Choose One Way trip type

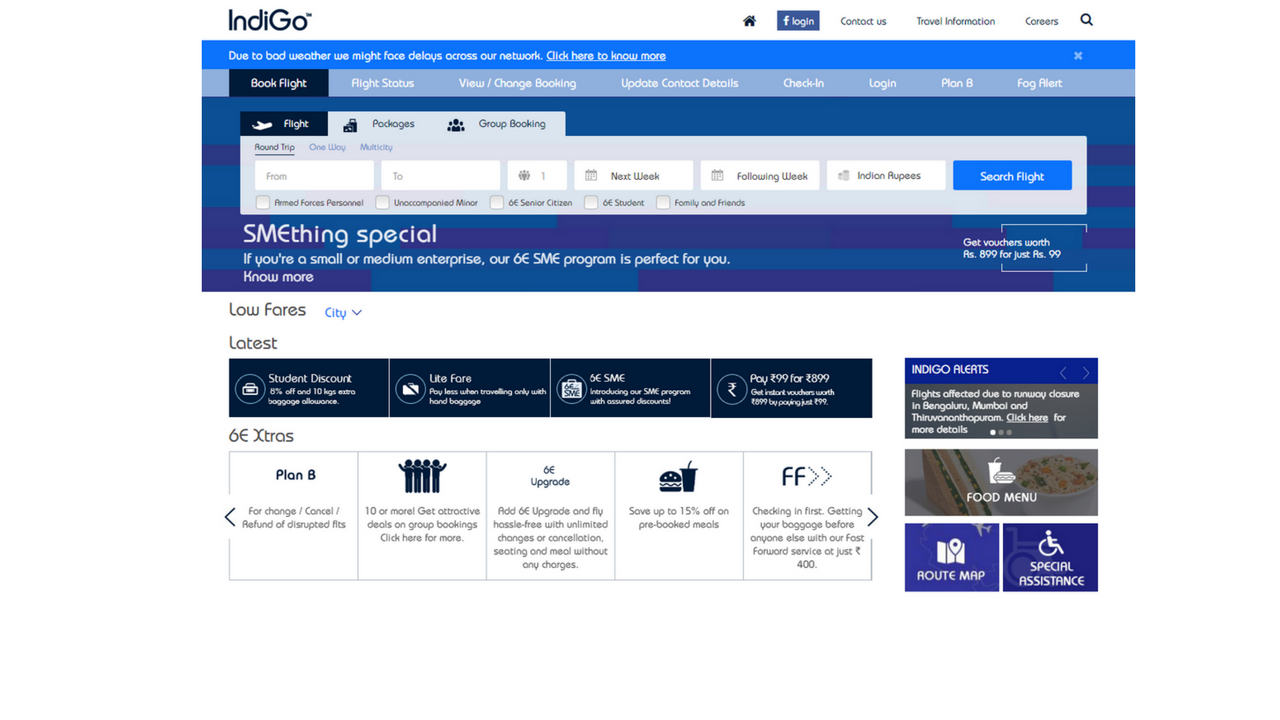click(327, 147)
